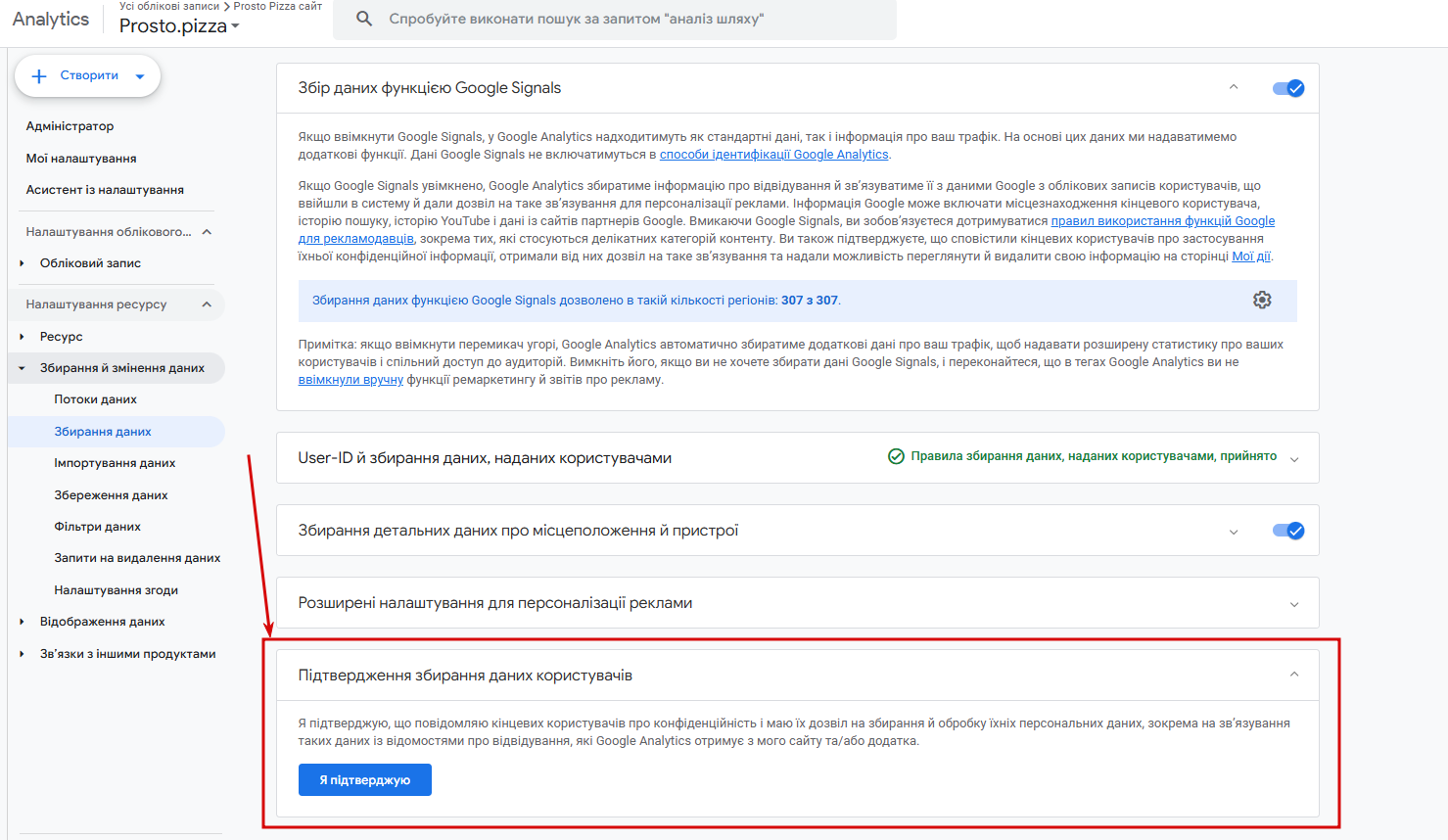The height and width of the screenshot is (840, 1448).
Task: Open Збереження даних menu item
Action: click(111, 495)
